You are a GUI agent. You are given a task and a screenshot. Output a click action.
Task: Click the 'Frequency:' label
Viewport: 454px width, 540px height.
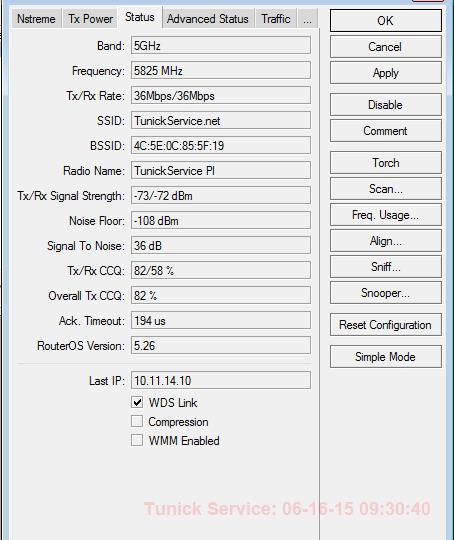pos(98,71)
